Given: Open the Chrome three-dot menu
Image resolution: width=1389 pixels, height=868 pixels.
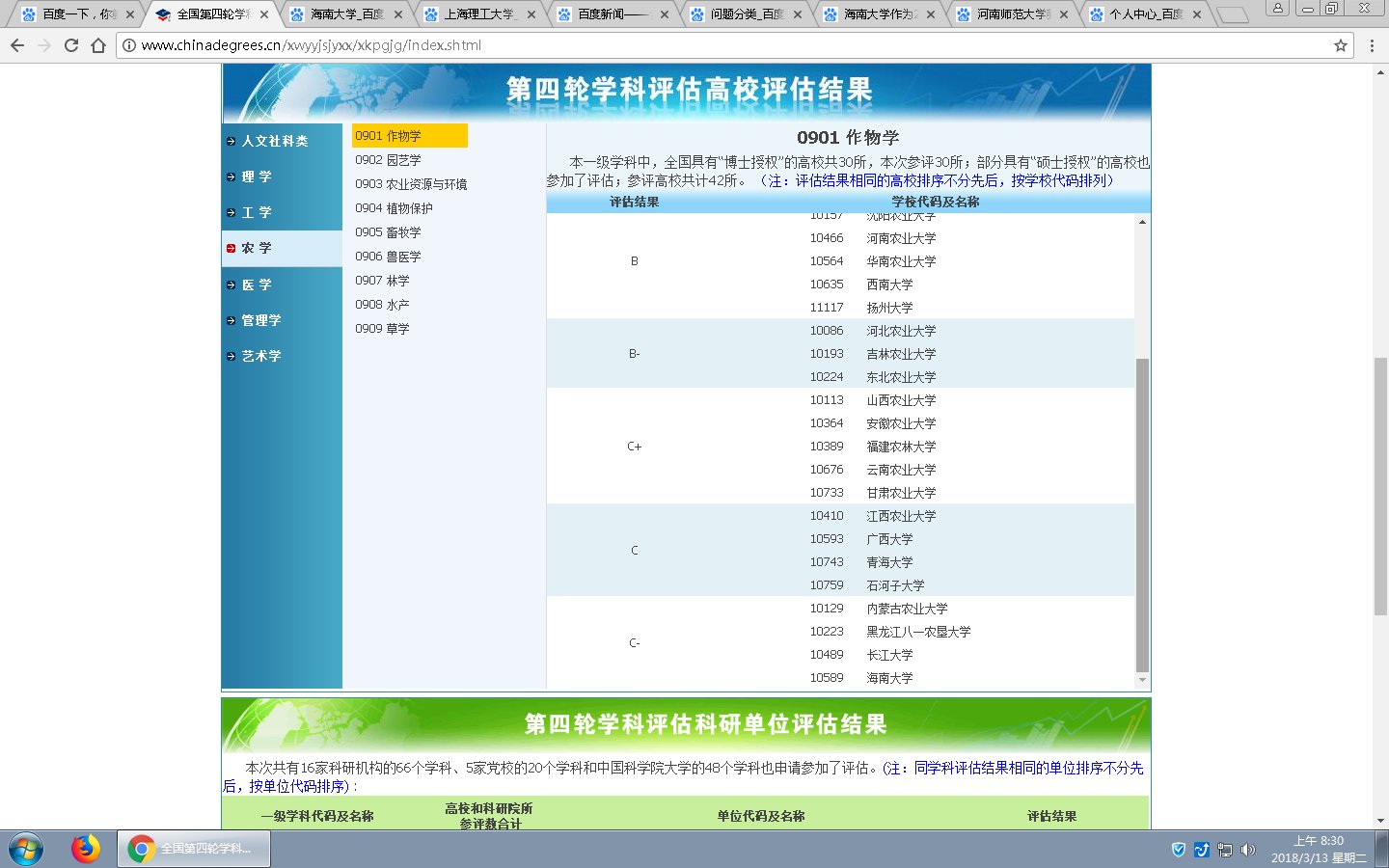Looking at the screenshot, I should click(1371, 44).
